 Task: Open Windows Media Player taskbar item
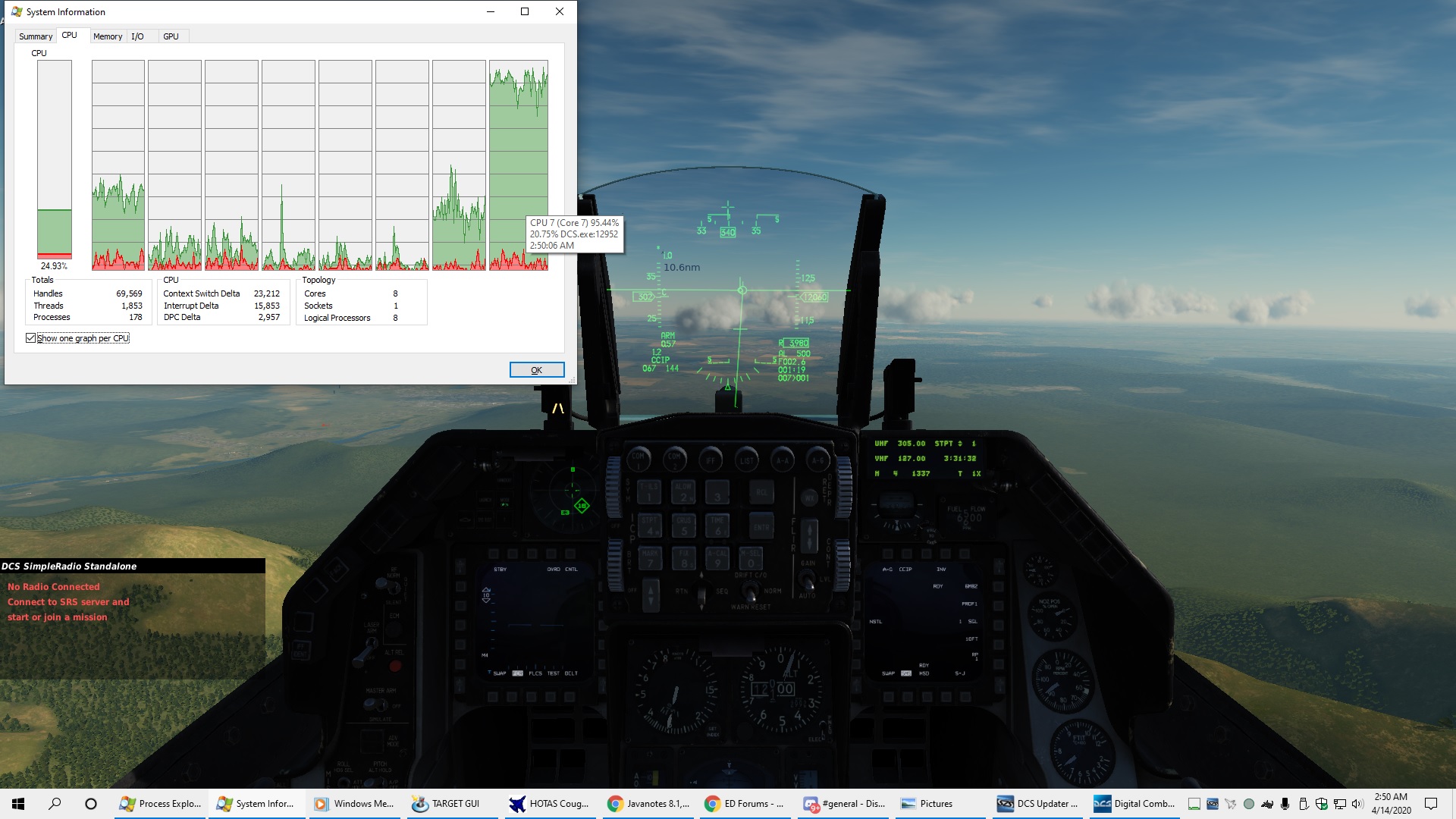355,804
